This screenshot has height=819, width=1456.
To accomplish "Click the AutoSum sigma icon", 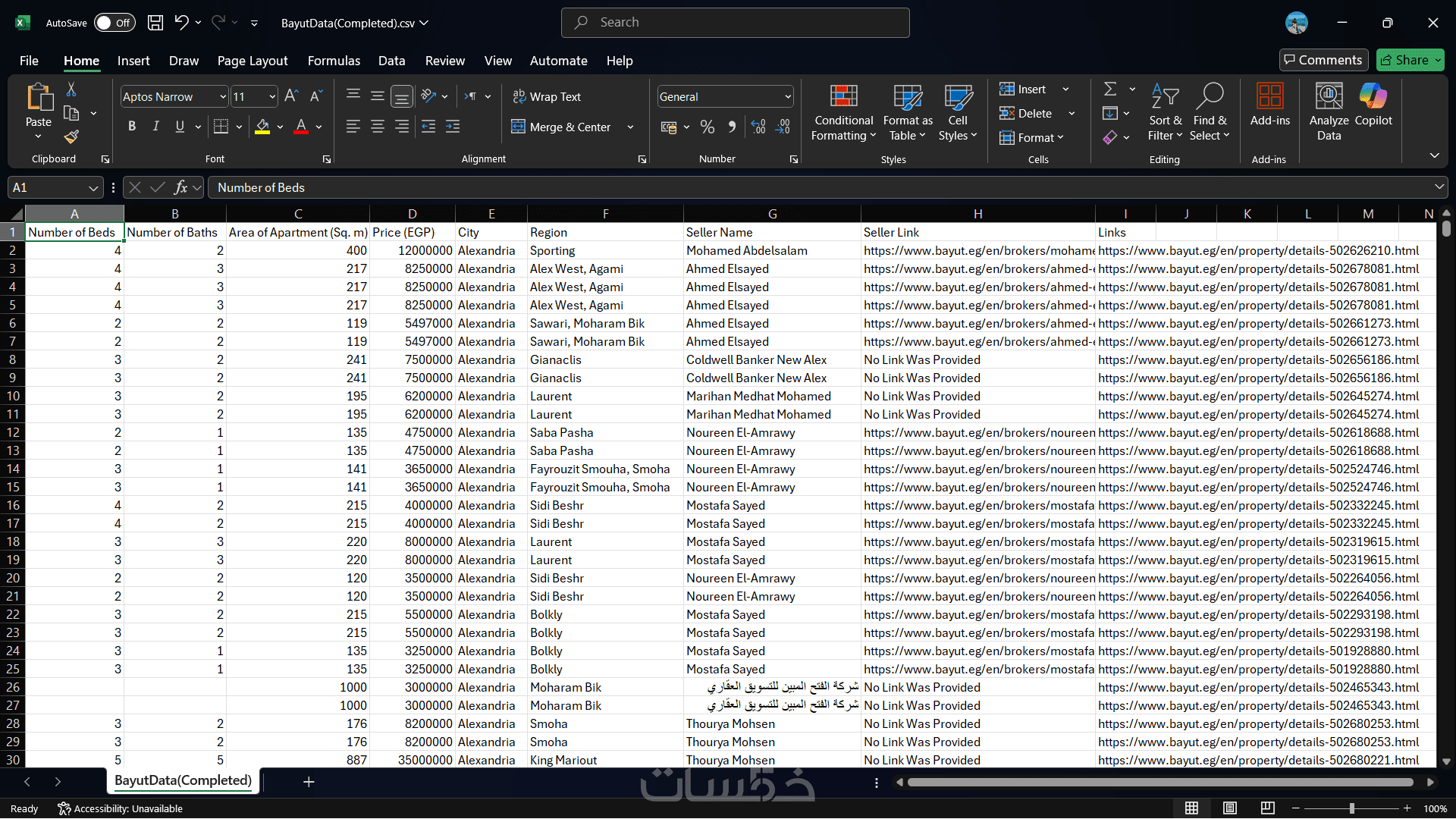I will pyautogui.click(x=1110, y=89).
